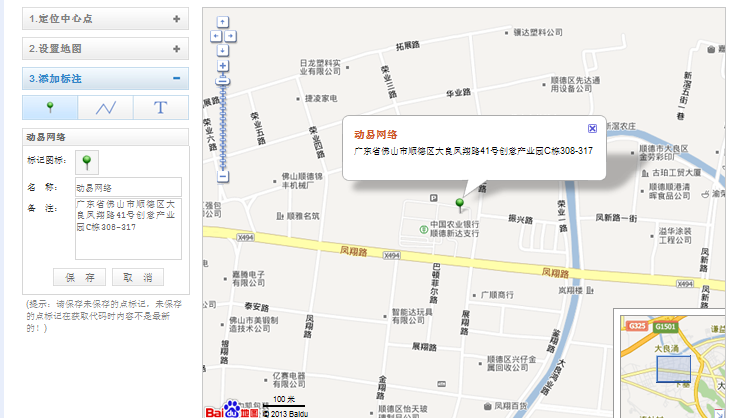The width and height of the screenshot is (732, 418).
Task: Click the Baidu map logo
Action: [232, 410]
